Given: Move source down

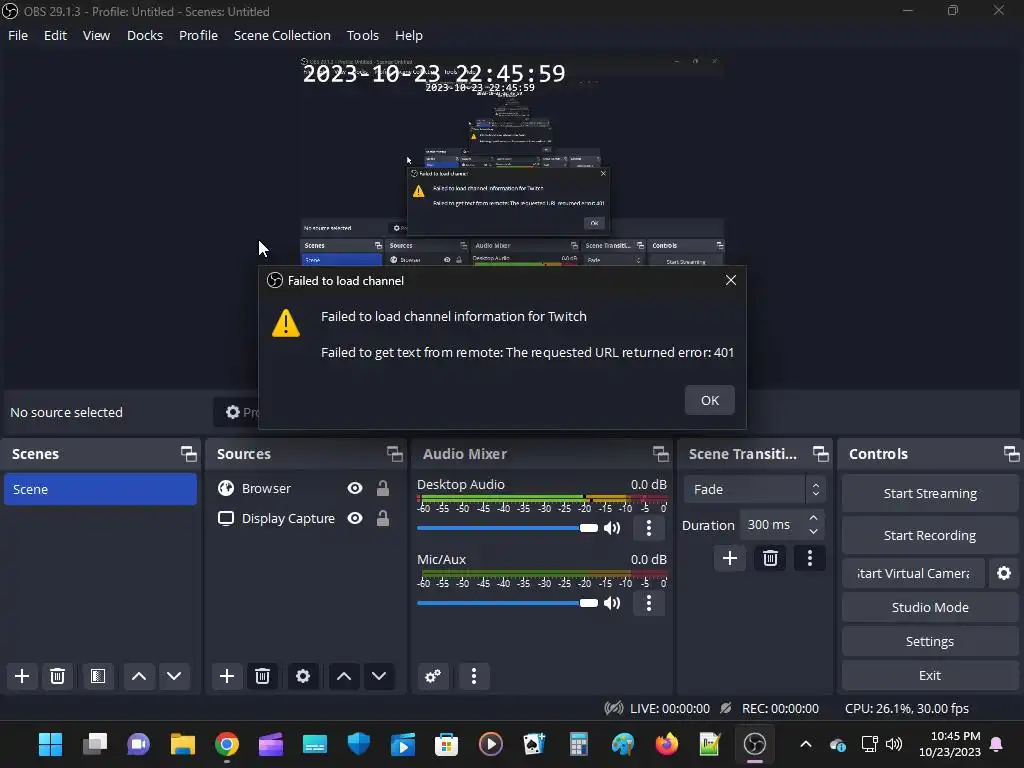Looking at the screenshot, I should click(x=379, y=676).
